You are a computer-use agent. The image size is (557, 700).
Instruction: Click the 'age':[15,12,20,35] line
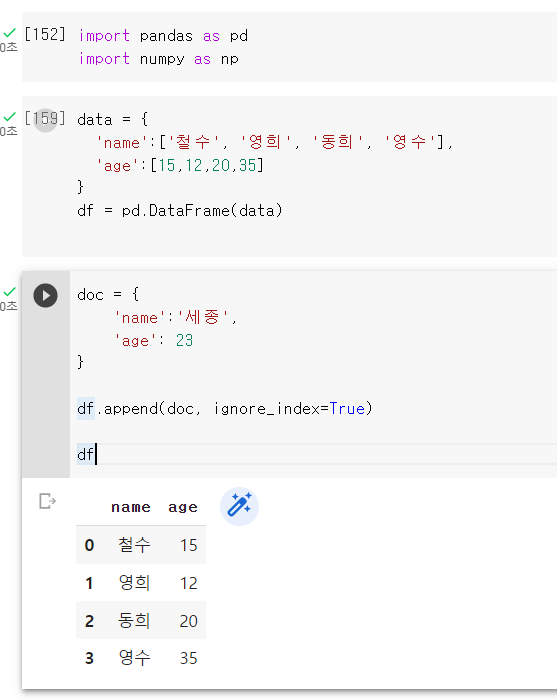(180, 166)
